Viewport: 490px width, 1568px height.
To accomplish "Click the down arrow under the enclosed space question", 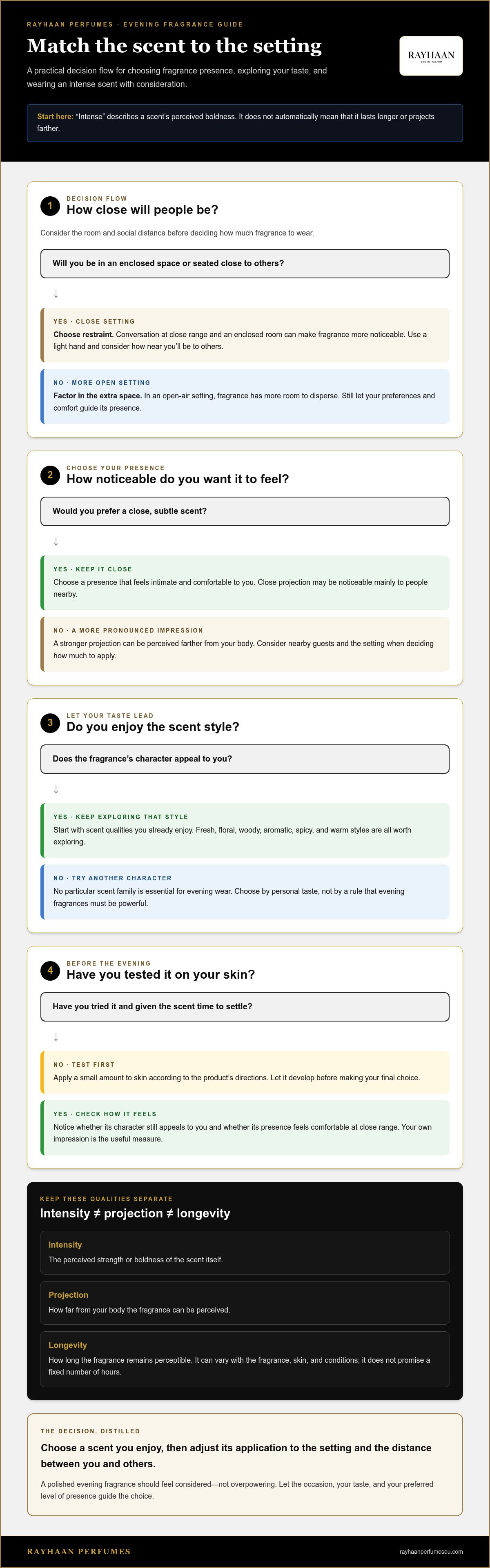I will pos(56,293).
